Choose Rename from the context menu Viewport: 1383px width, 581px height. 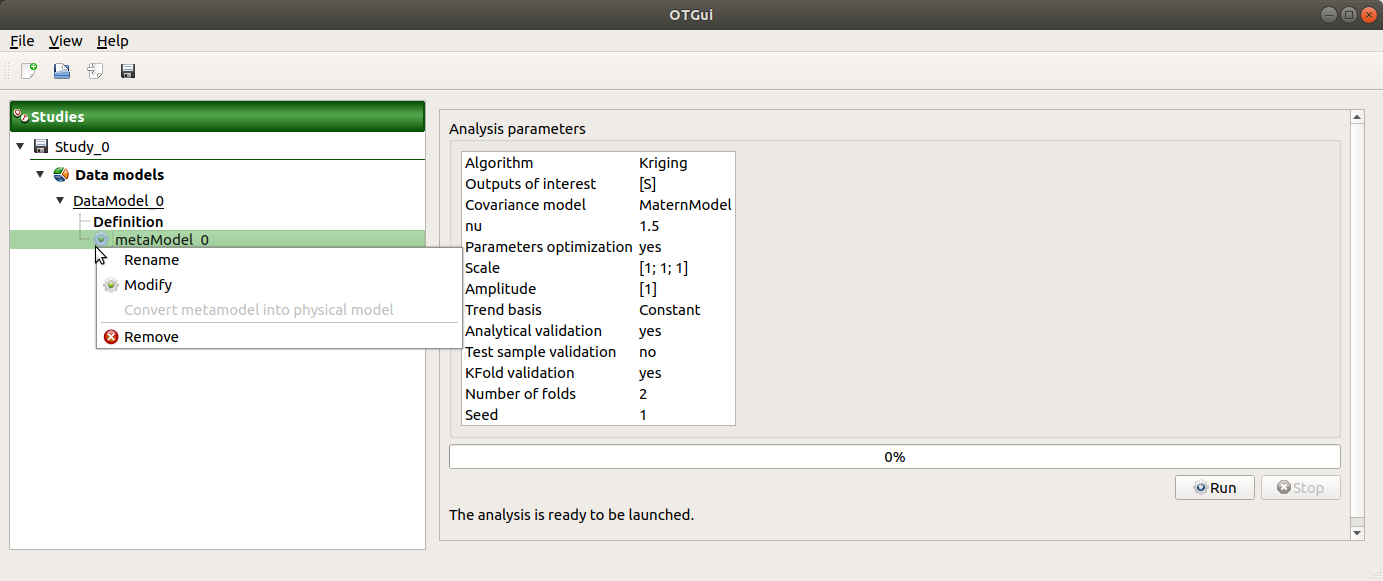(151, 260)
